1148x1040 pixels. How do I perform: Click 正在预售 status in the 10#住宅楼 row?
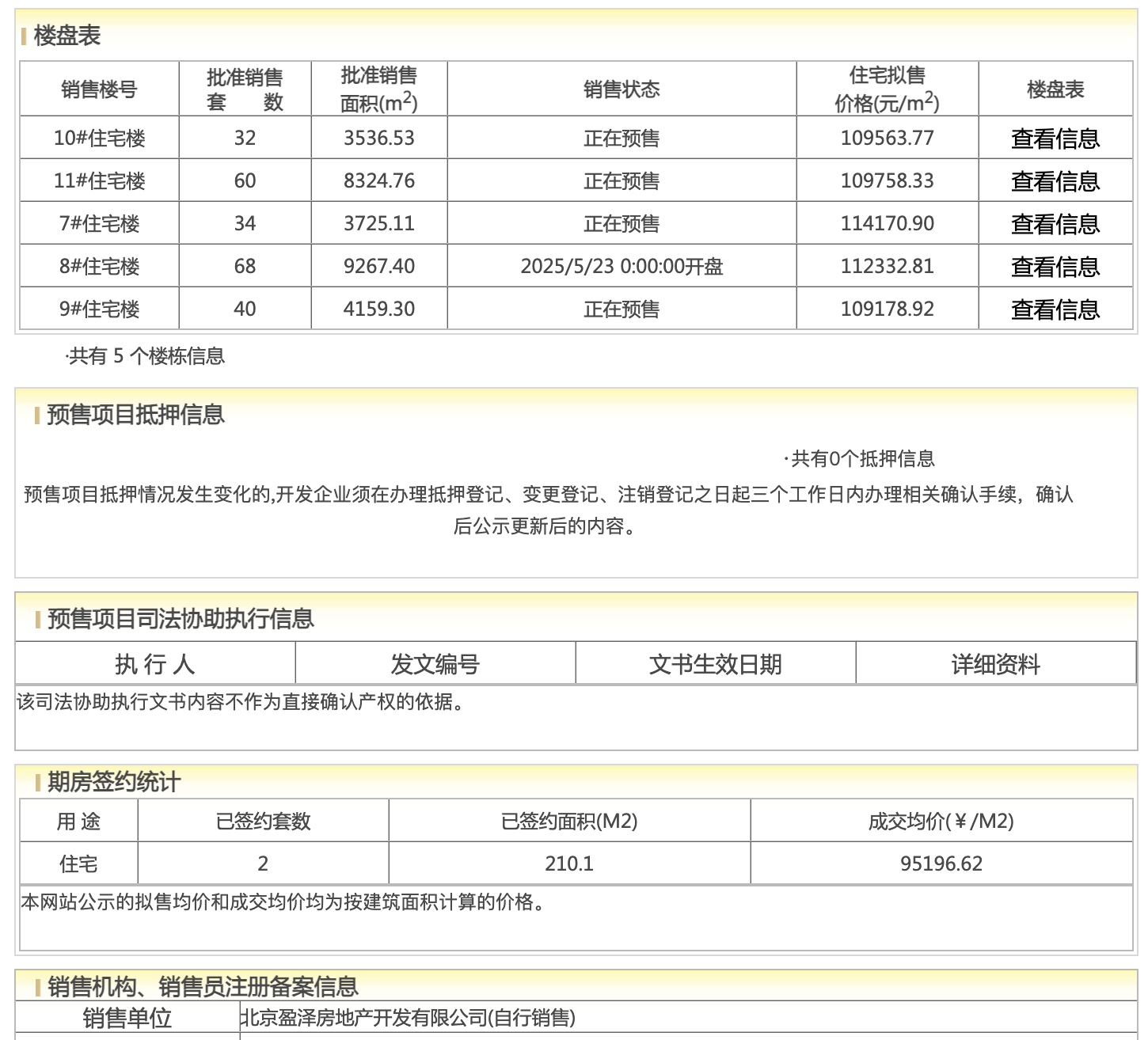[622, 139]
